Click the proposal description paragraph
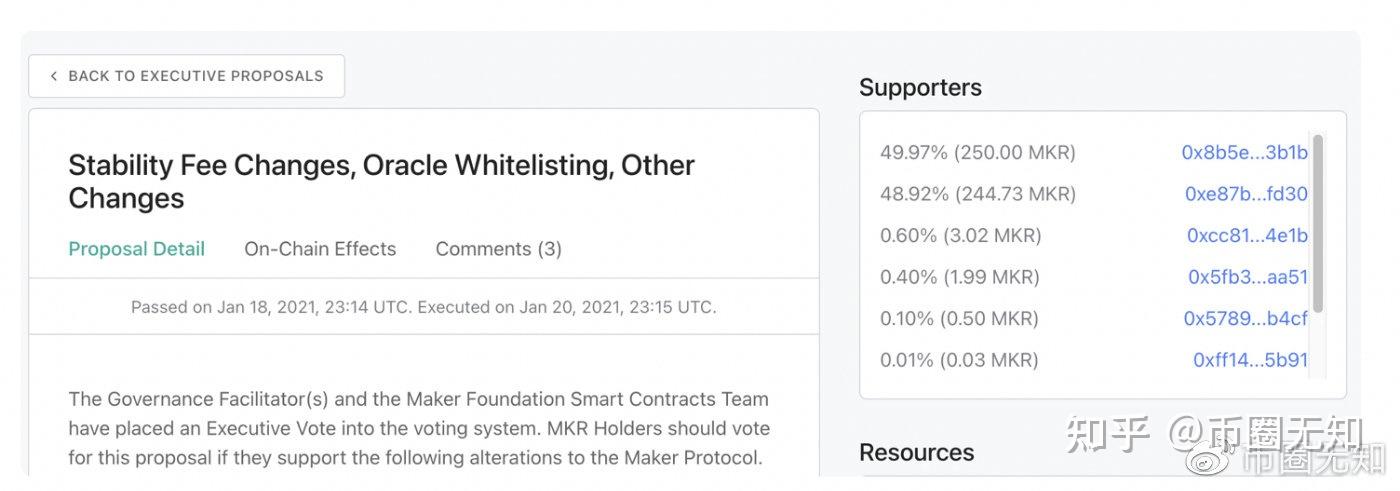Screen dimensions: 1400x491 418,429
